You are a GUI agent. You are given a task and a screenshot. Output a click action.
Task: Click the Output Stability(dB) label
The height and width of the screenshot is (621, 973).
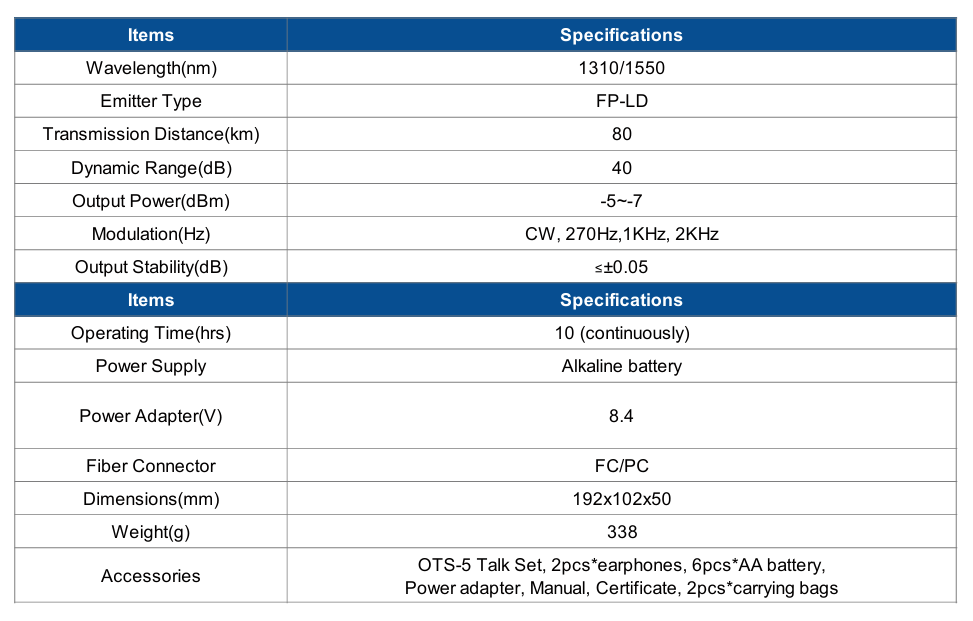[x=151, y=267]
